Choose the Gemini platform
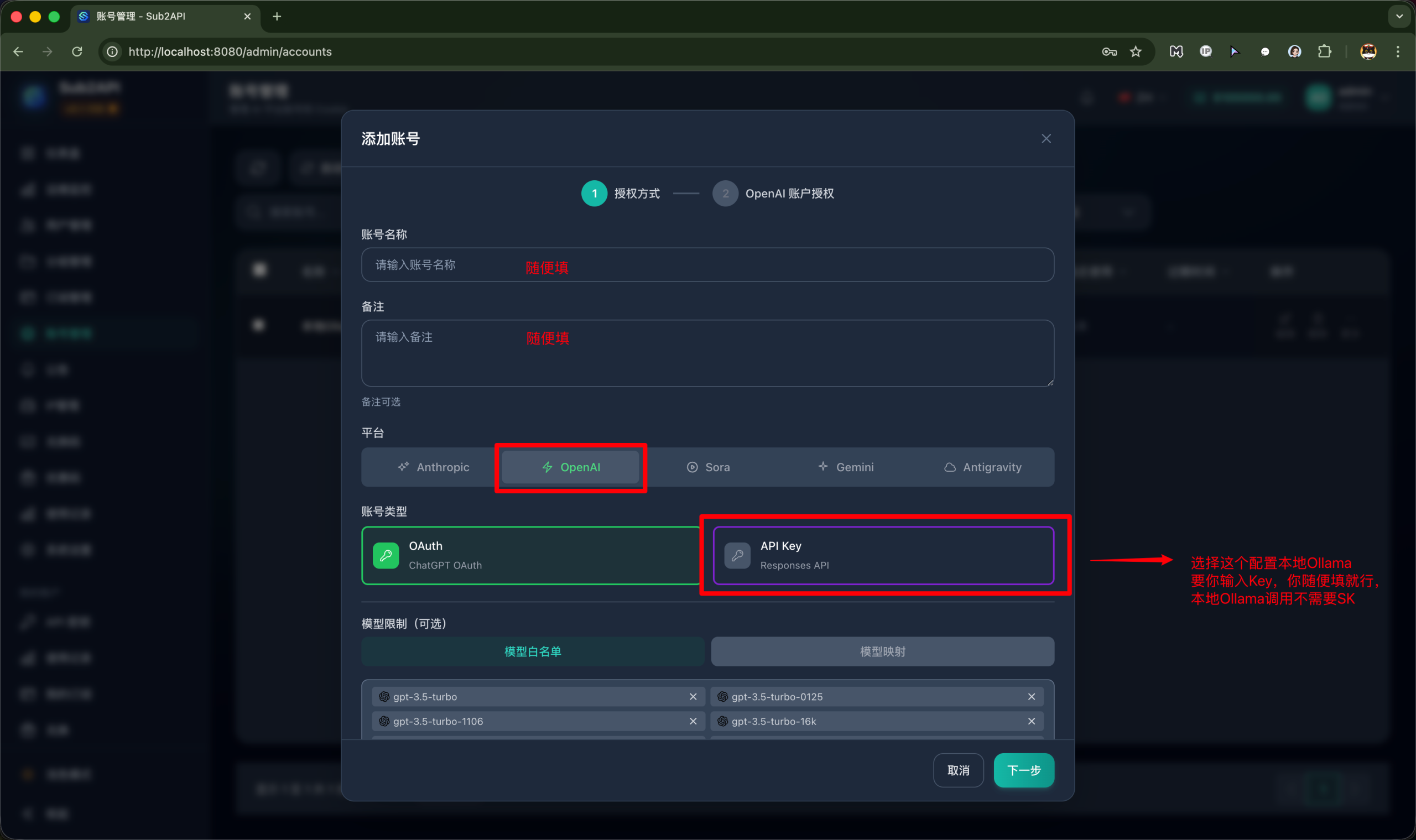Viewport: 1416px width, 840px height. click(846, 467)
